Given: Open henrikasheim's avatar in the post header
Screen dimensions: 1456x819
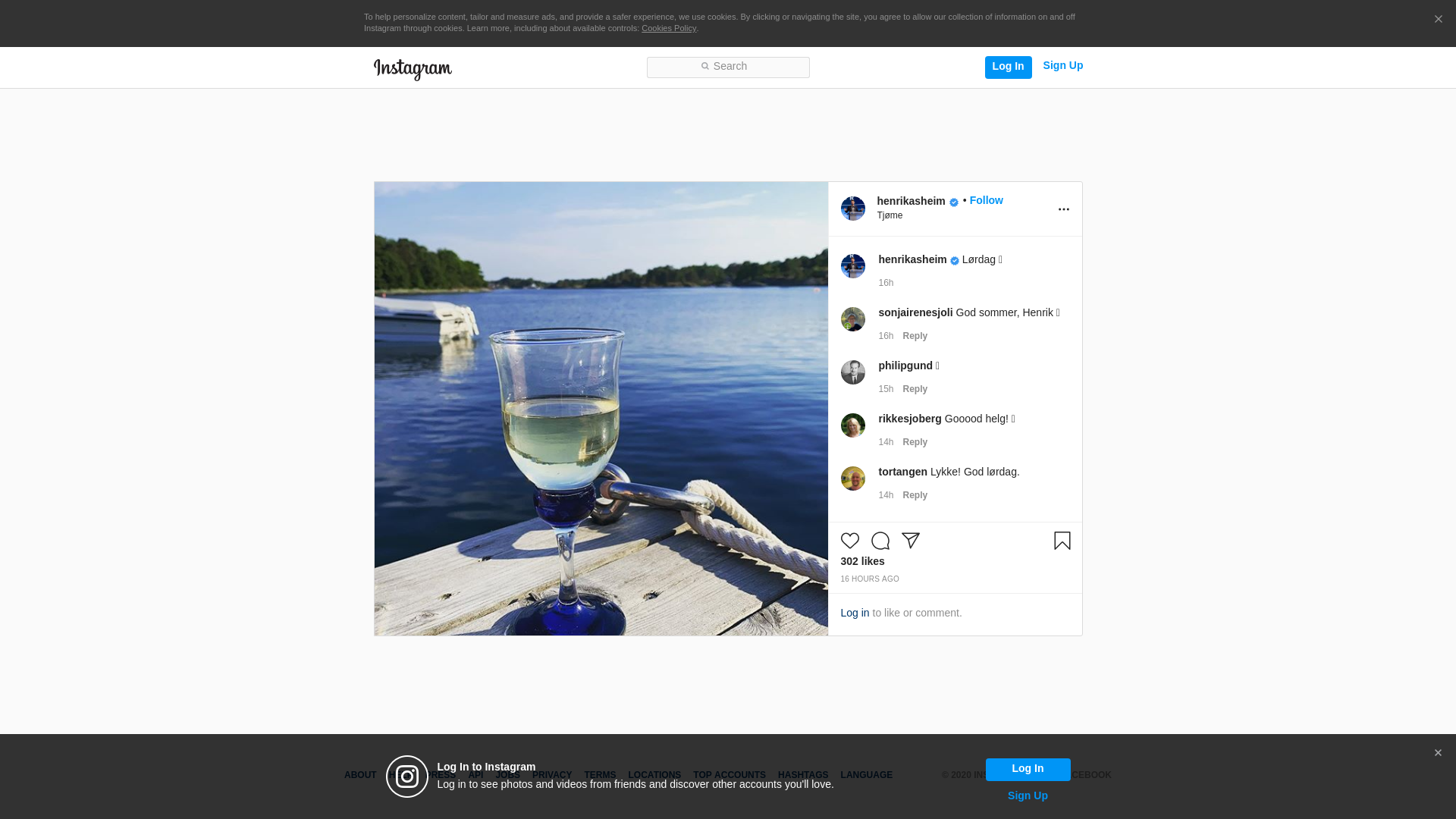Looking at the screenshot, I should click(852, 209).
